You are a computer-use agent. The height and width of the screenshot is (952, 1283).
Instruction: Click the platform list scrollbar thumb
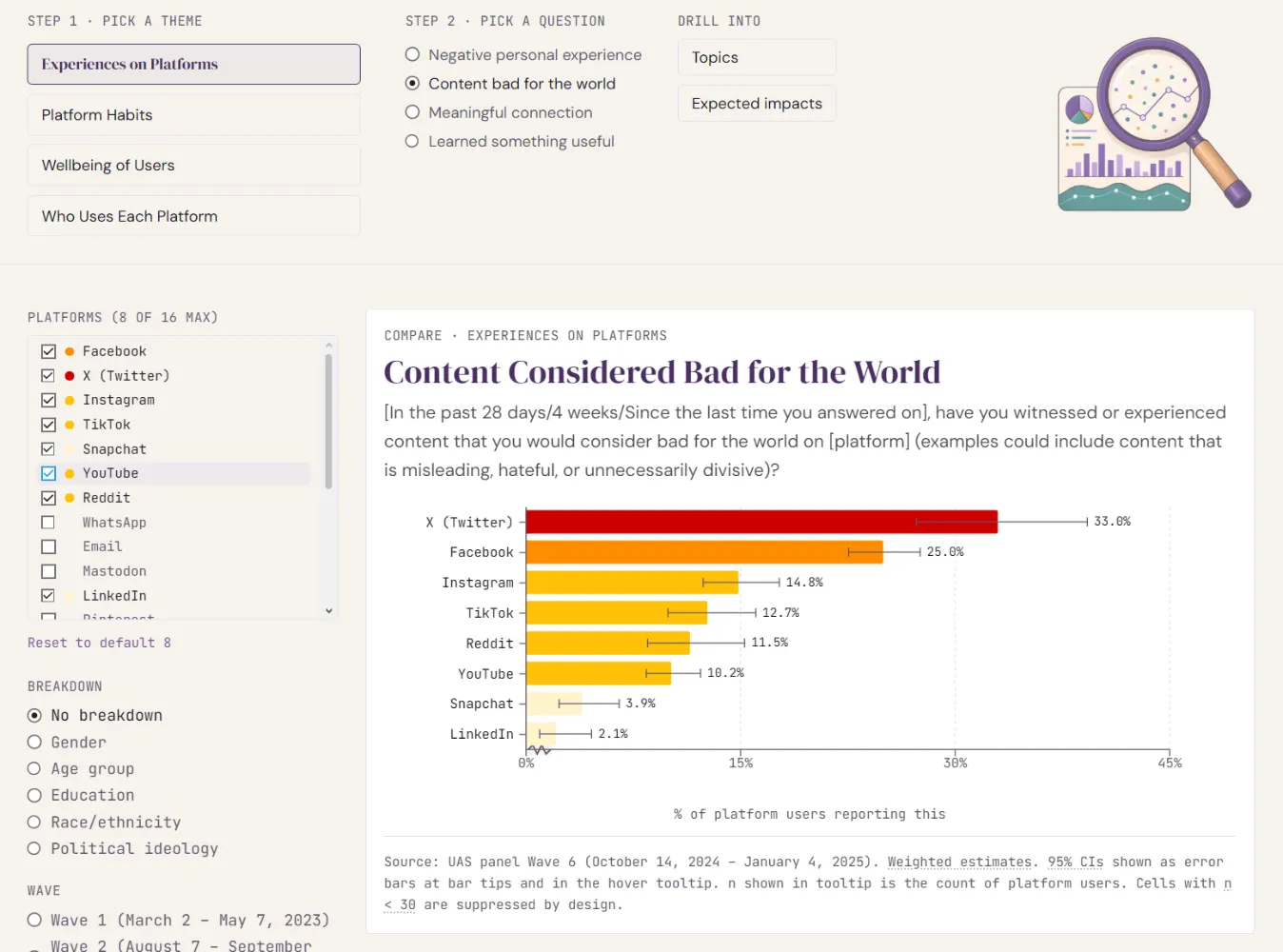point(329,422)
